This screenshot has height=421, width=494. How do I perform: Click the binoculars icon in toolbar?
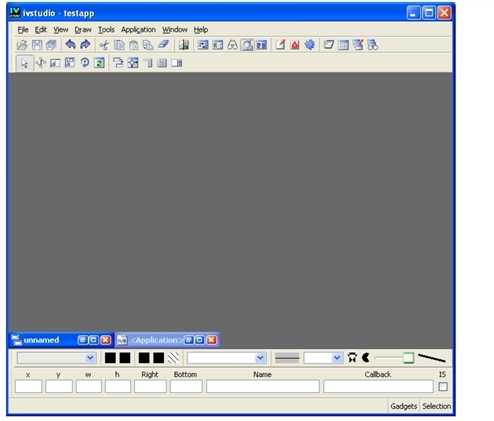point(232,45)
